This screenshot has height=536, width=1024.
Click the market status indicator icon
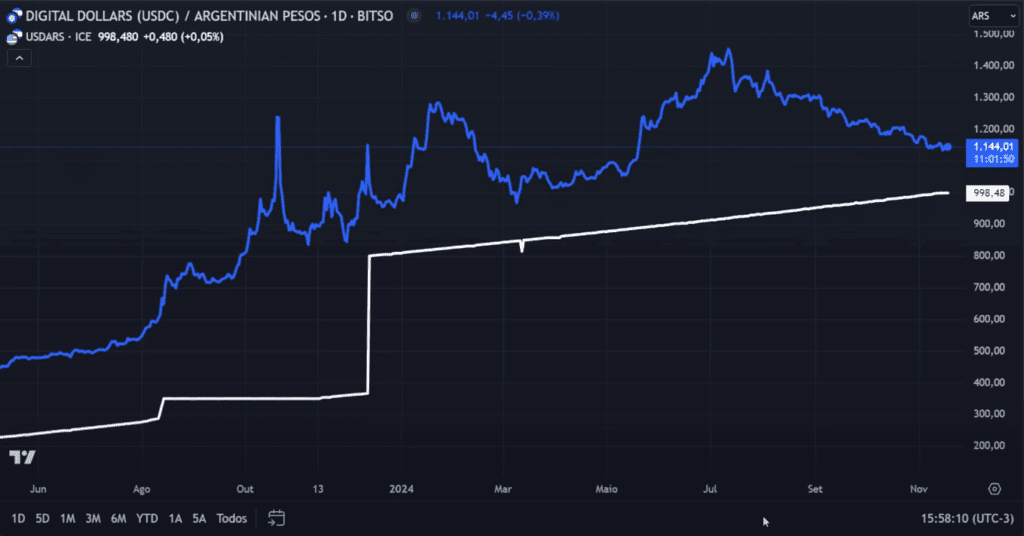[412, 16]
